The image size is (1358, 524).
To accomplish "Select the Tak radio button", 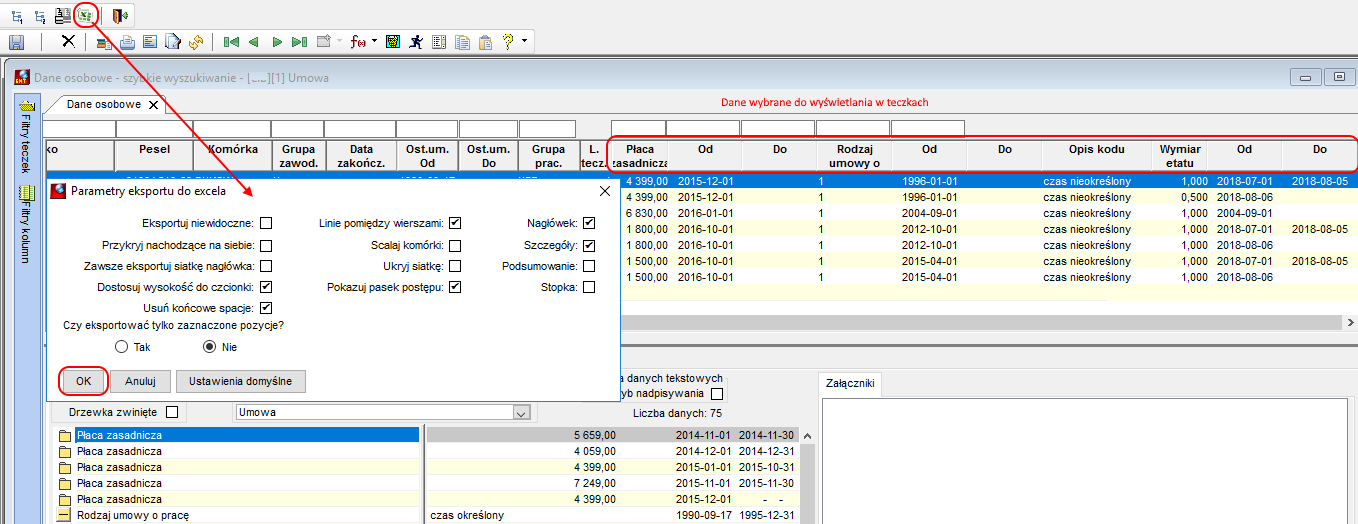I will (x=122, y=347).
